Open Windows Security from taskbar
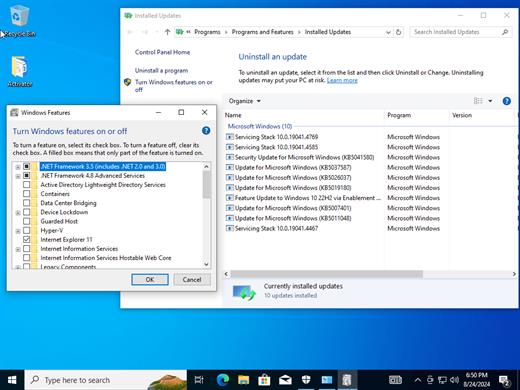The image size is (520, 390). [306, 380]
